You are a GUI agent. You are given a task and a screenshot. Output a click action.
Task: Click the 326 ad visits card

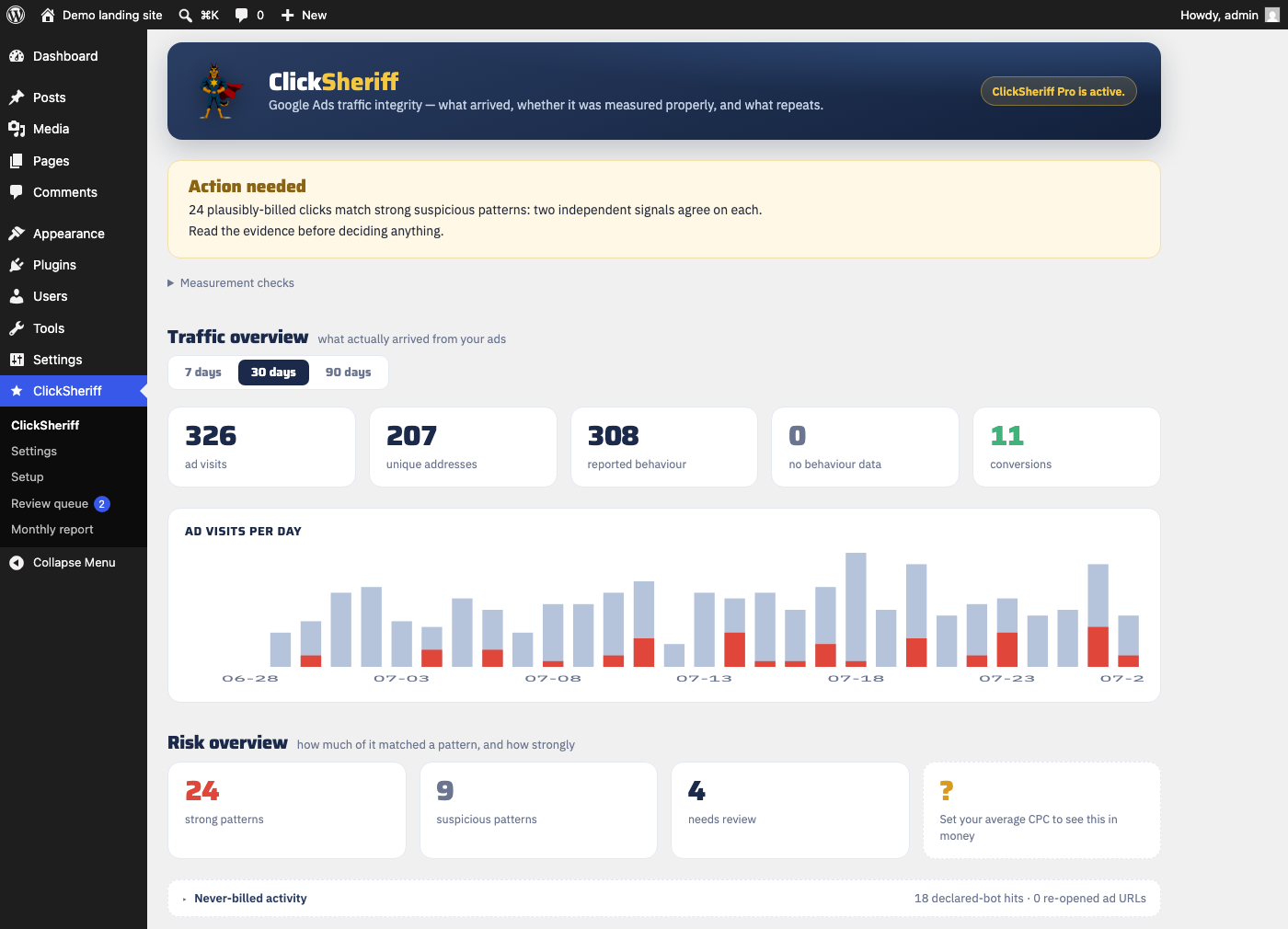coord(262,447)
